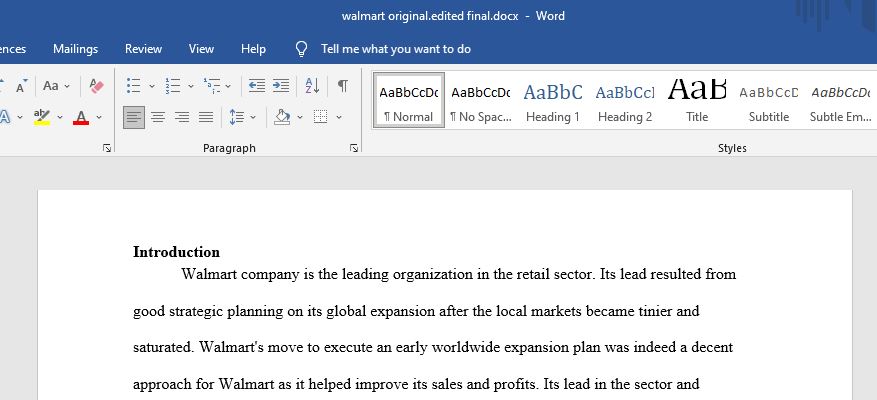Click the Line and Paragraph Spacing icon
877x400 pixels.
pyautogui.click(x=237, y=117)
